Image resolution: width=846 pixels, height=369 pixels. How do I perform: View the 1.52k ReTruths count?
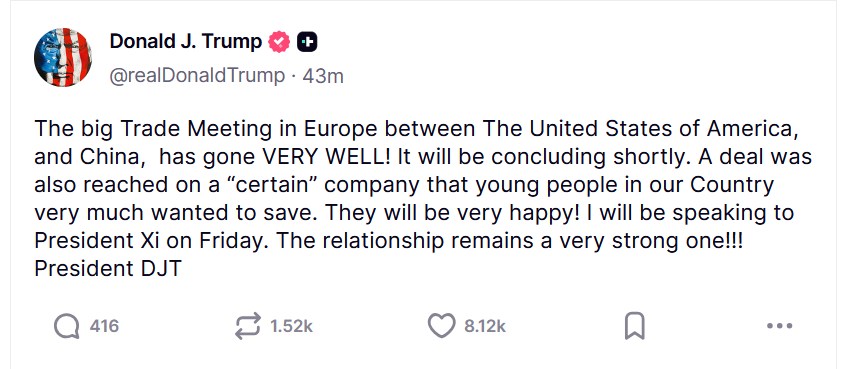click(x=291, y=326)
